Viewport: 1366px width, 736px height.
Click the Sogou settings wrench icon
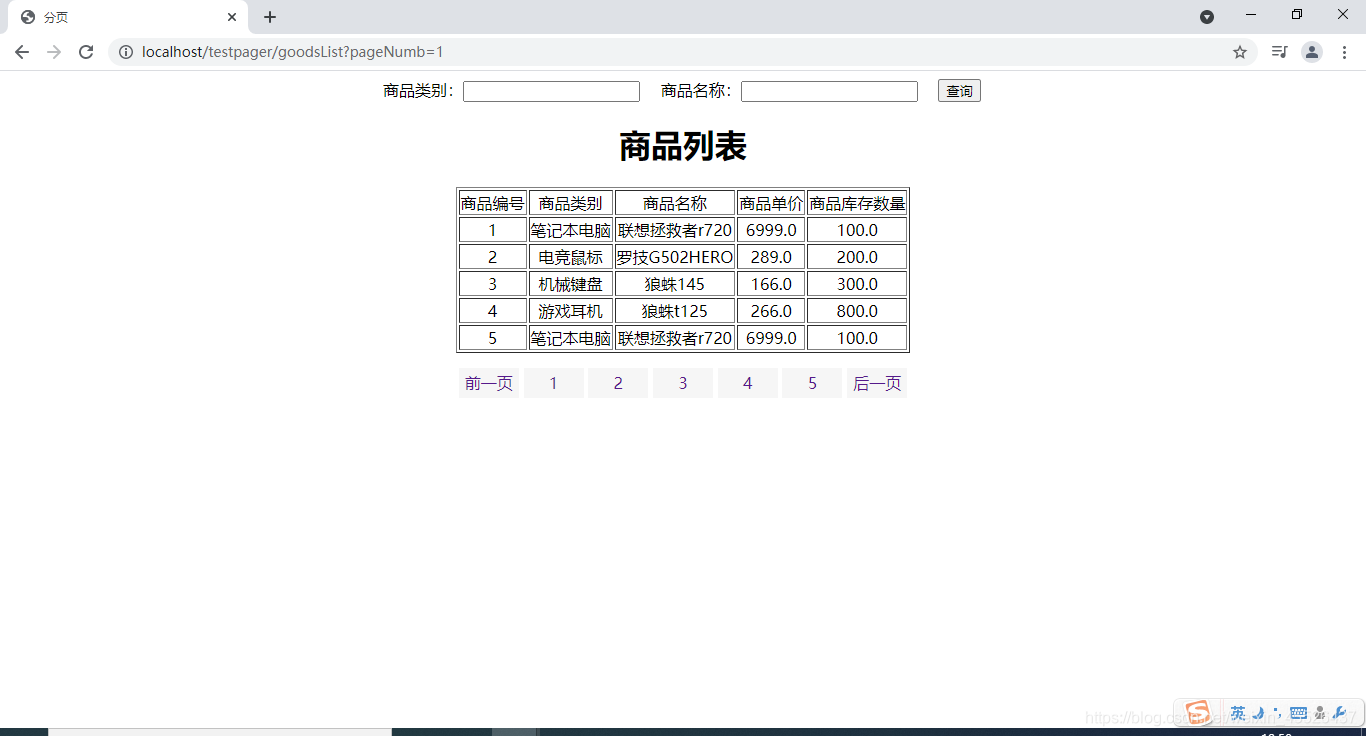pyautogui.click(x=1340, y=712)
